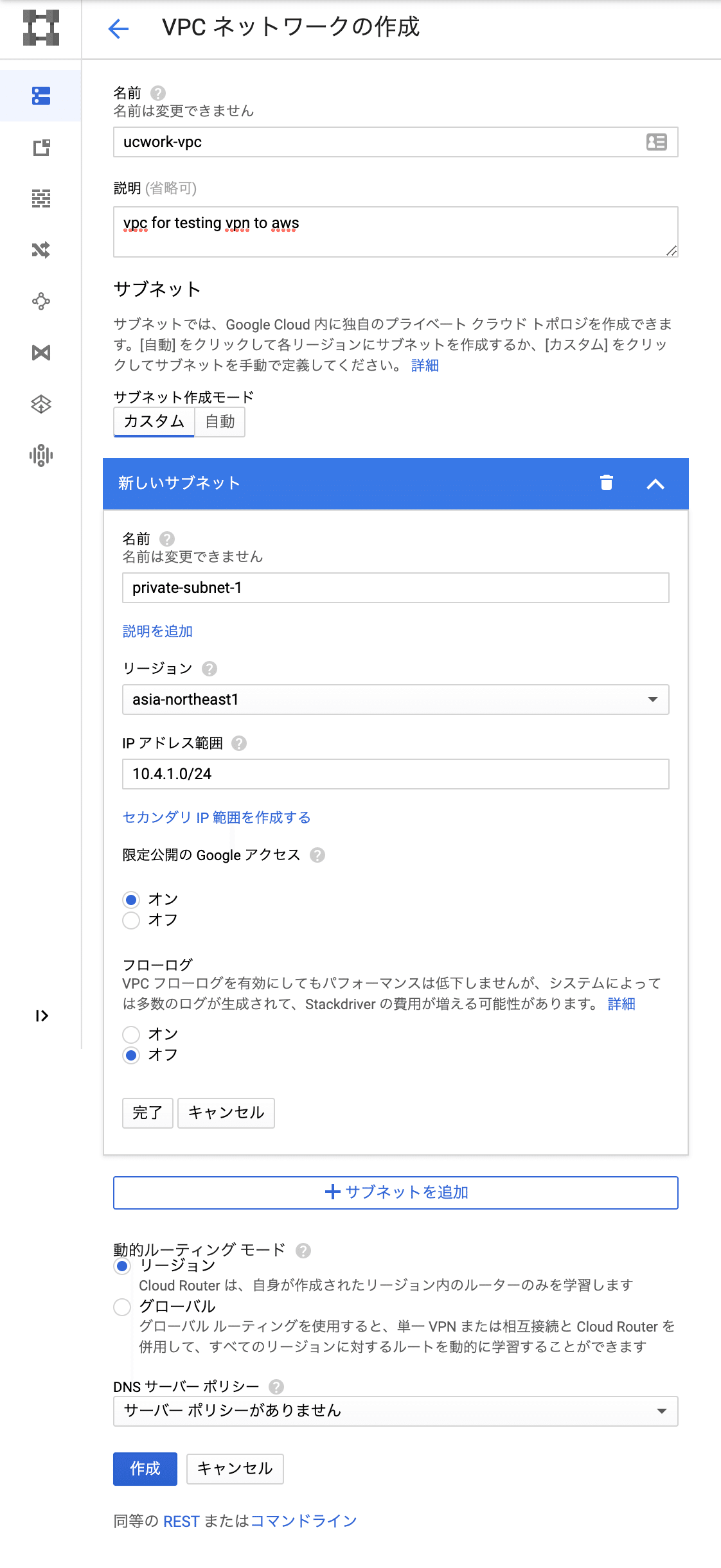Screen dimensions: 721x1568
Task: Click help icon for 動的ルーティング モード
Action: [x=303, y=1251]
